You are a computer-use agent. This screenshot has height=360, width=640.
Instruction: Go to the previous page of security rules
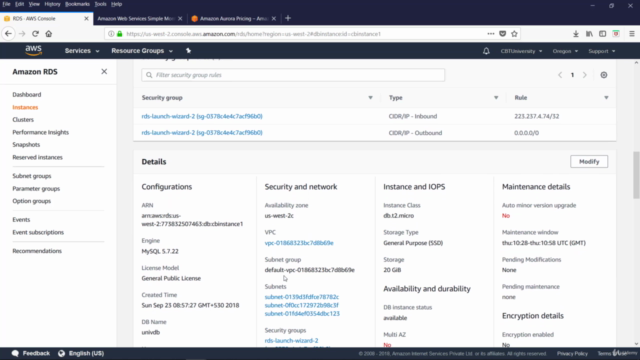[x=560, y=75]
